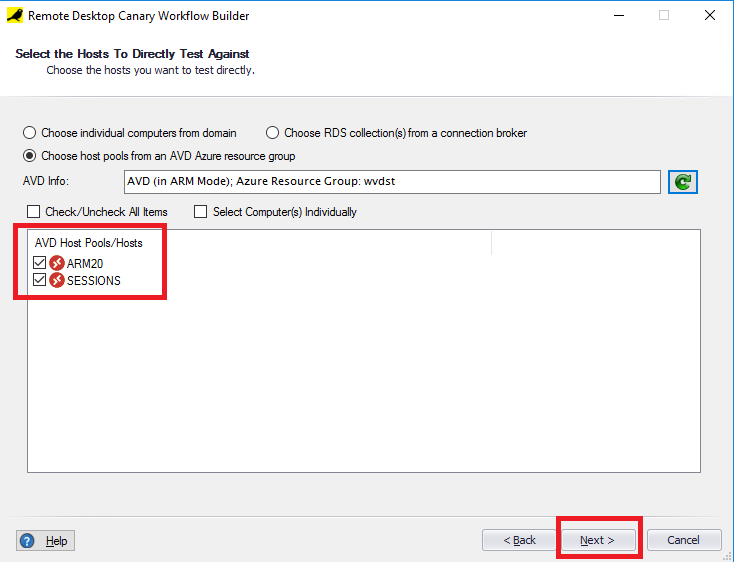This screenshot has height=562, width=734.
Task: Select Choose individual computers from domain
Action: coord(29,132)
